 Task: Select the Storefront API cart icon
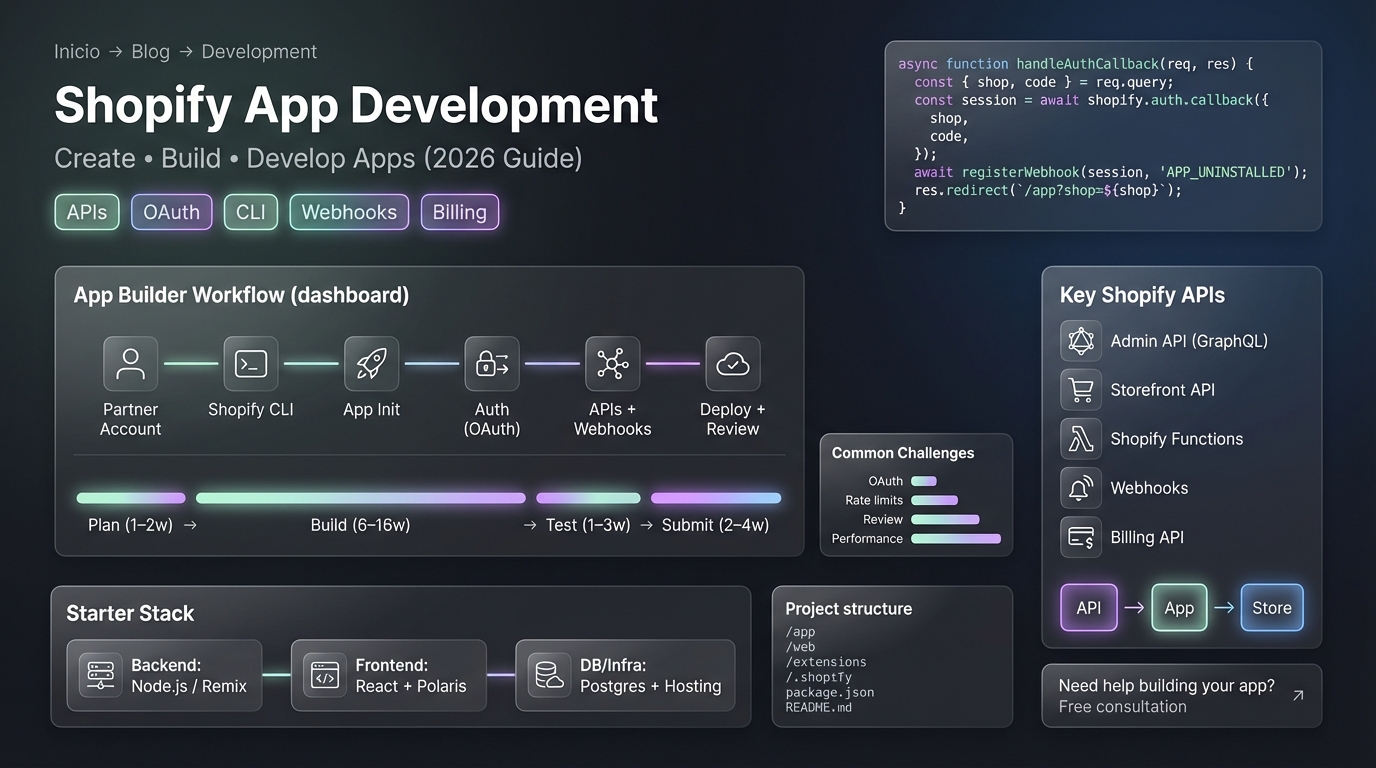pos(1080,390)
